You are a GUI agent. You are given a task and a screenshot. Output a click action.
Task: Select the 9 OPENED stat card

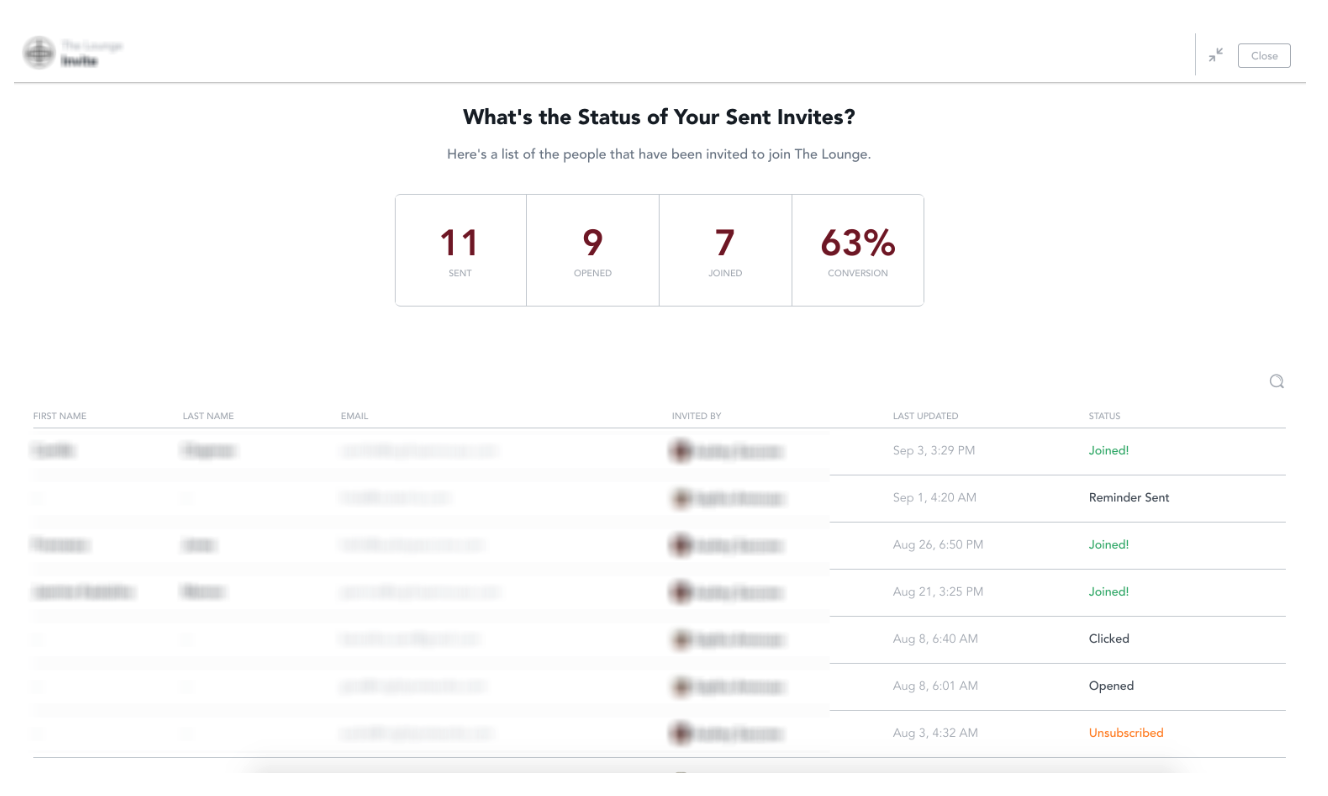pyautogui.click(x=592, y=250)
